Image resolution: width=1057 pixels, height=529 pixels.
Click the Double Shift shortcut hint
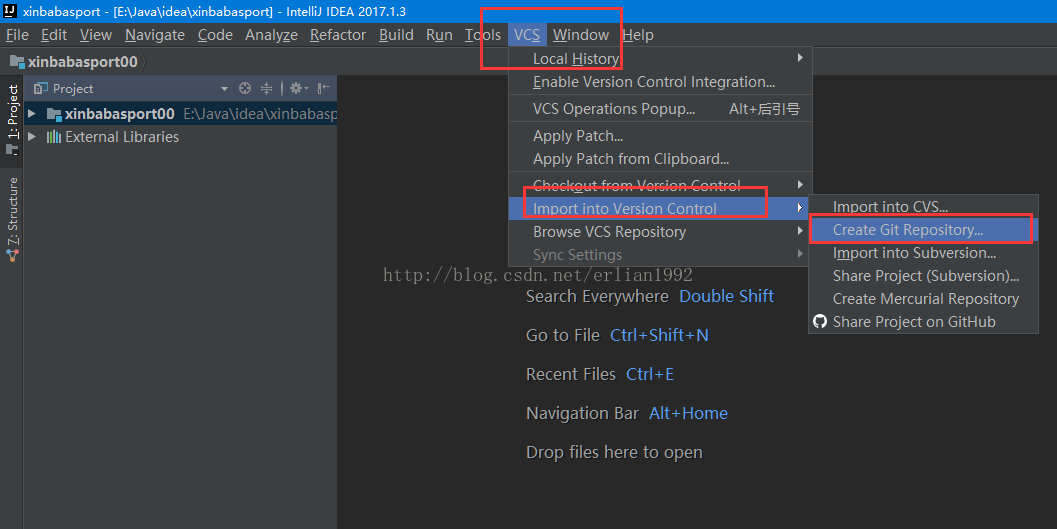coord(726,297)
